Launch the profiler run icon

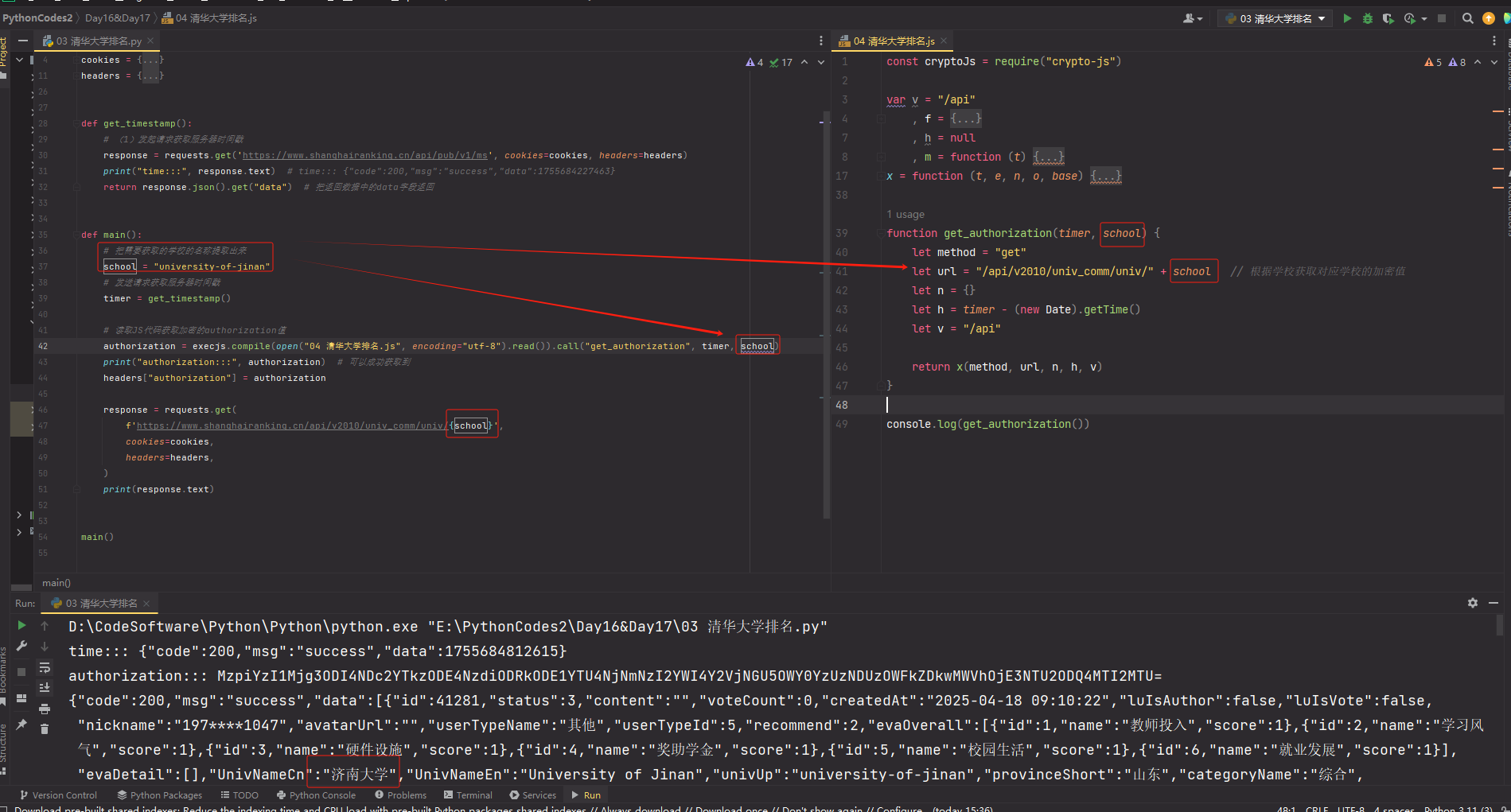click(x=1409, y=18)
